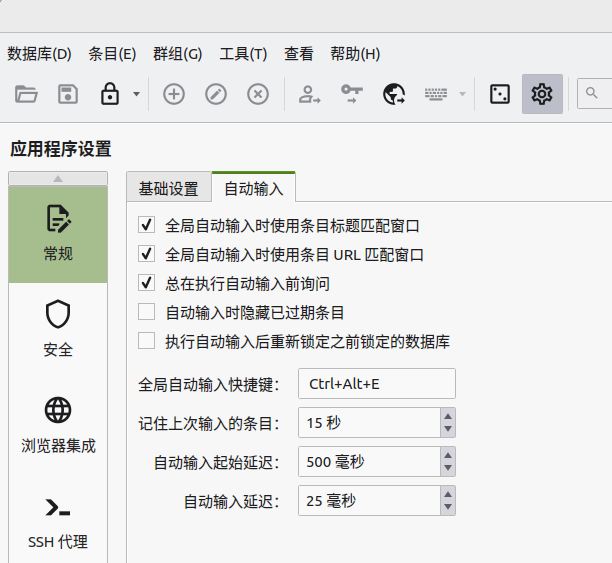
Task: Open the 安全 shield category
Action: [x=58, y=329]
